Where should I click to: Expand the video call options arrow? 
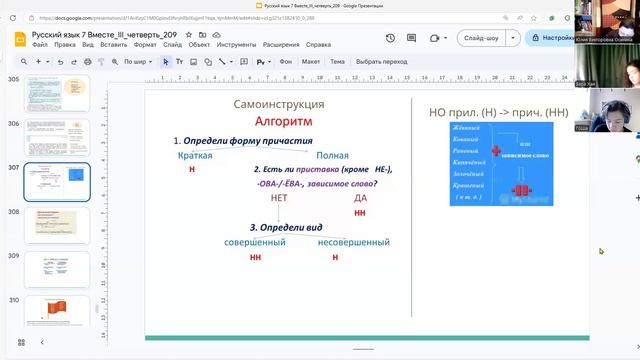[445, 38]
